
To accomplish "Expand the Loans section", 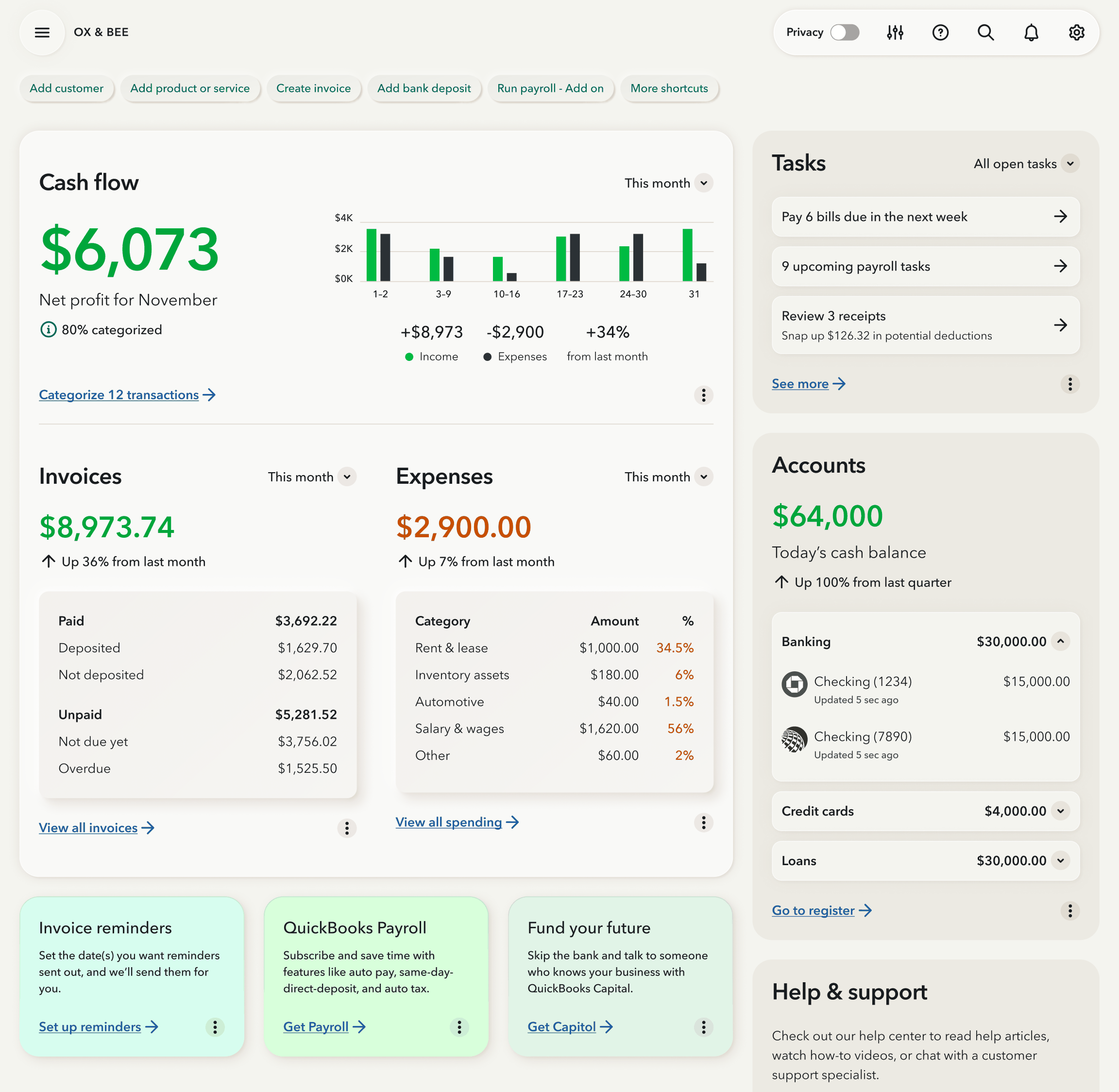I will click(x=1061, y=860).
